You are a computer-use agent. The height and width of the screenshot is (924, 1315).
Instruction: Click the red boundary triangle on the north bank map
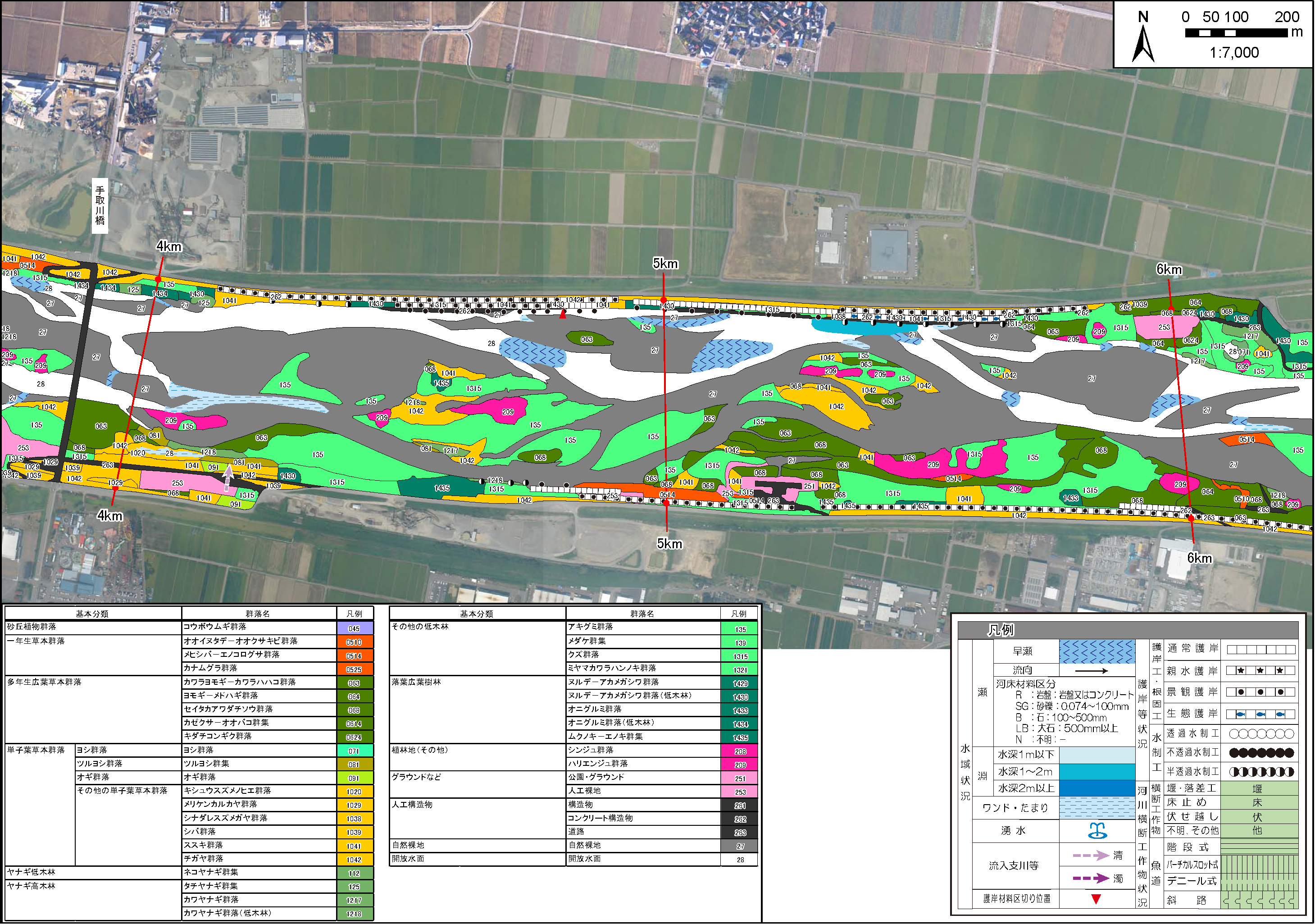tap(563, 314)
